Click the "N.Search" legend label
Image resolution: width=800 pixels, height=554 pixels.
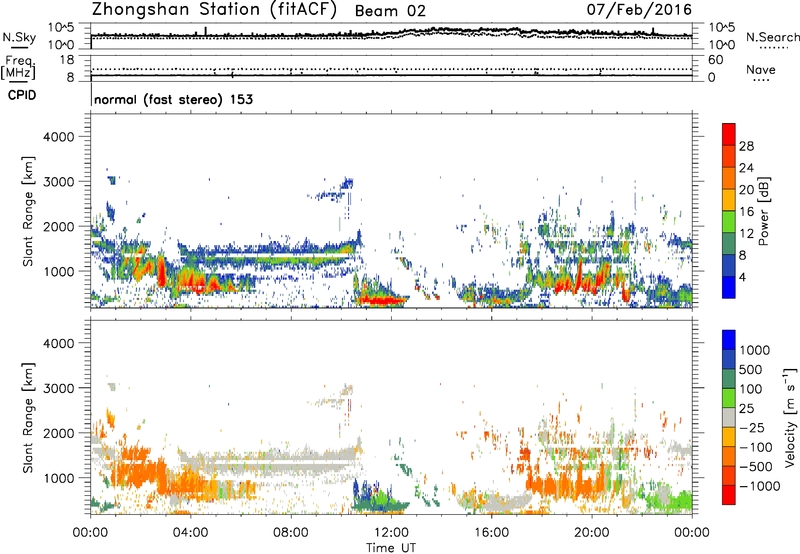point(772,37)
